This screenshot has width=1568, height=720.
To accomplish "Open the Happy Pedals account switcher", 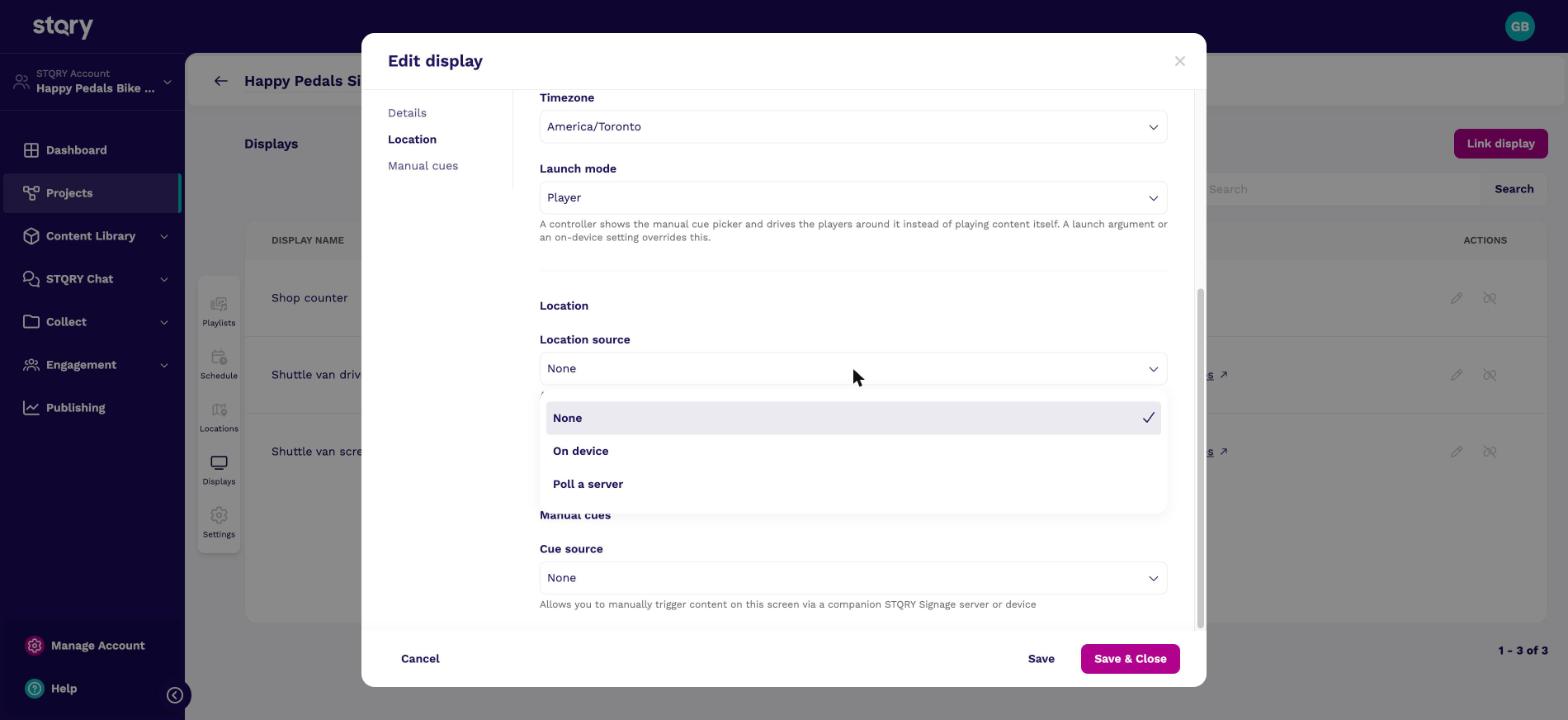I will (x=92, y=82).
